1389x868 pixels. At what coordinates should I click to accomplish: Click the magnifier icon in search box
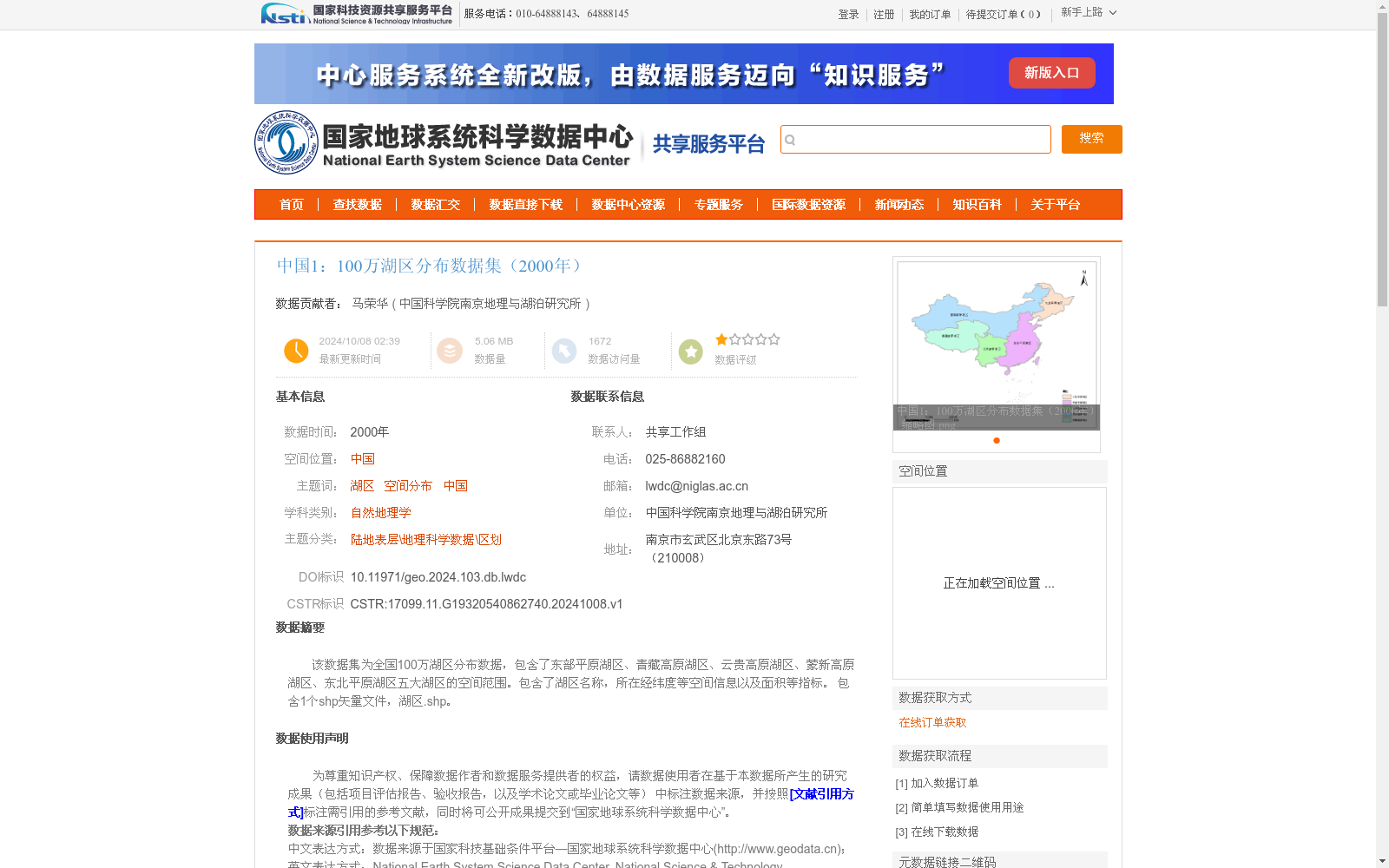pos(790,140)
